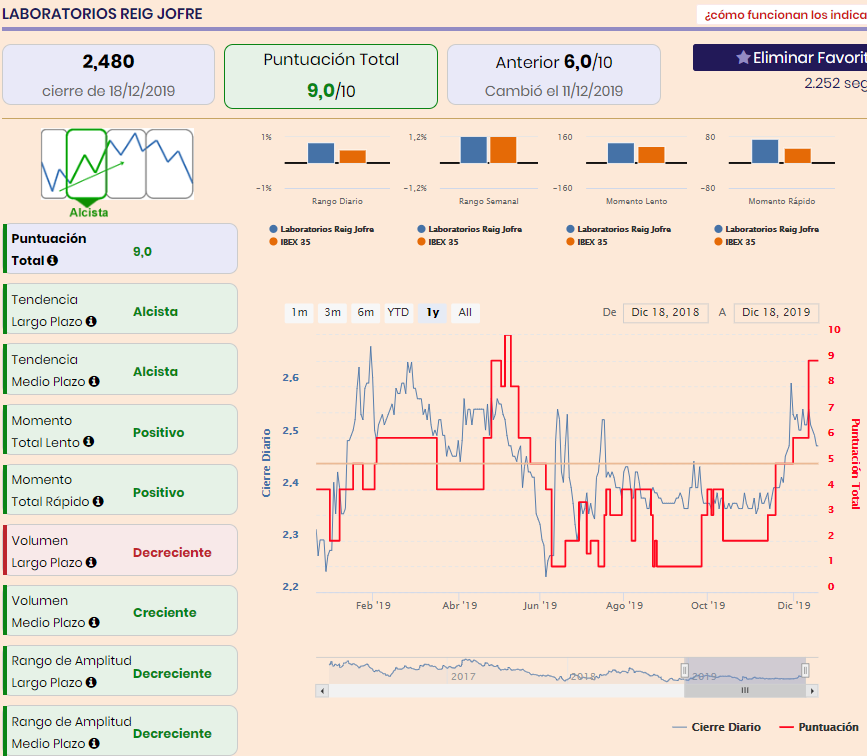Toggle Laboratorios Reig Jofre in Rango Semanal legend
This screenshot has width=867, height=756.
coord(469,229)
